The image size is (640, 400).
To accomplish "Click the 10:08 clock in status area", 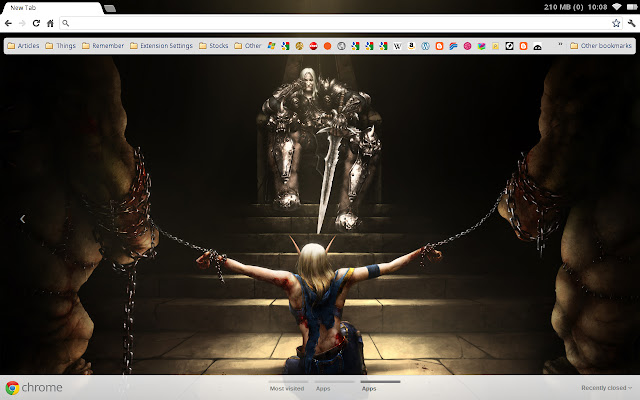I will (597, 7).
